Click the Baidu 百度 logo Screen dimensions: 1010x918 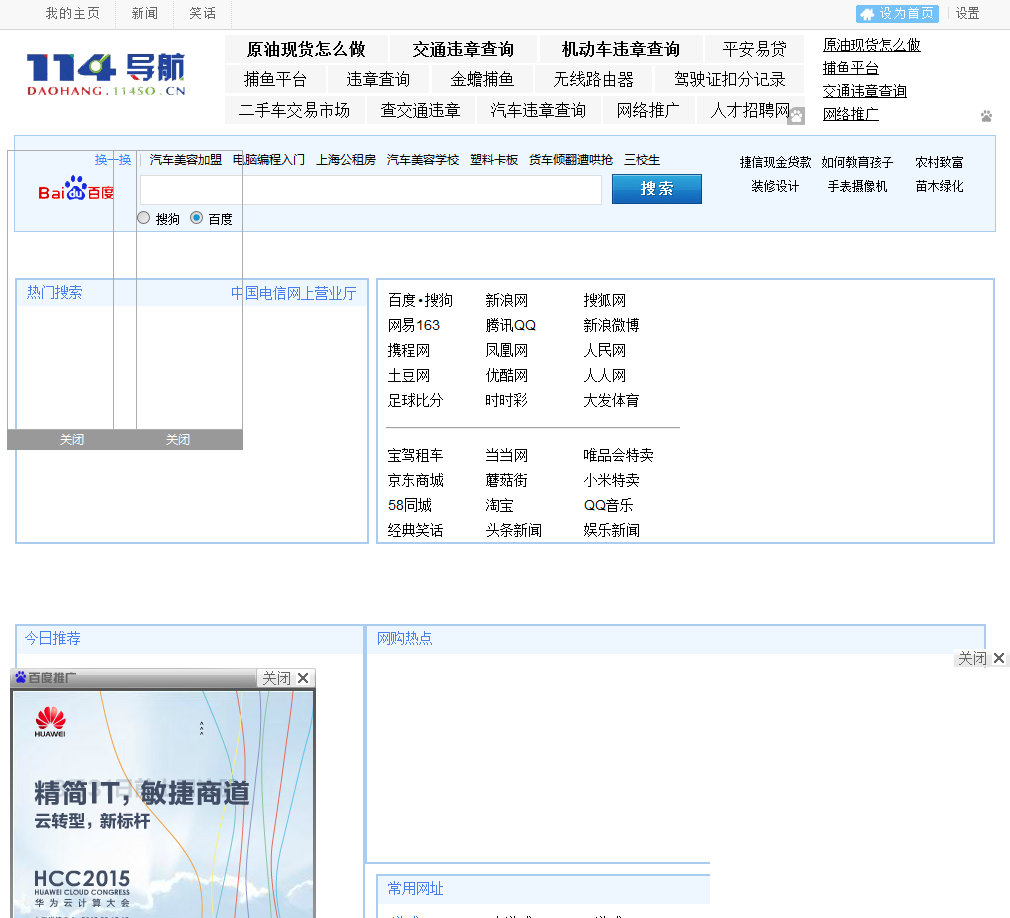click(75, 188)
